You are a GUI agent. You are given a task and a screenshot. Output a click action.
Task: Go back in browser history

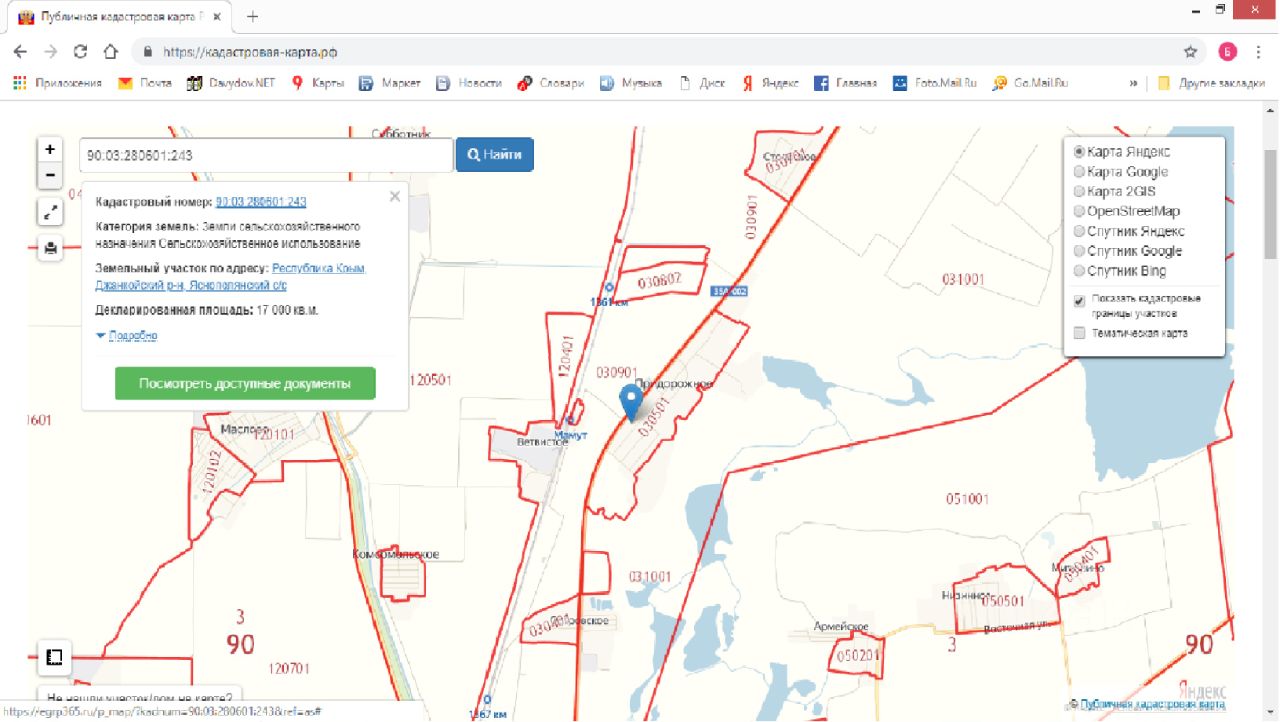point(21,51)
